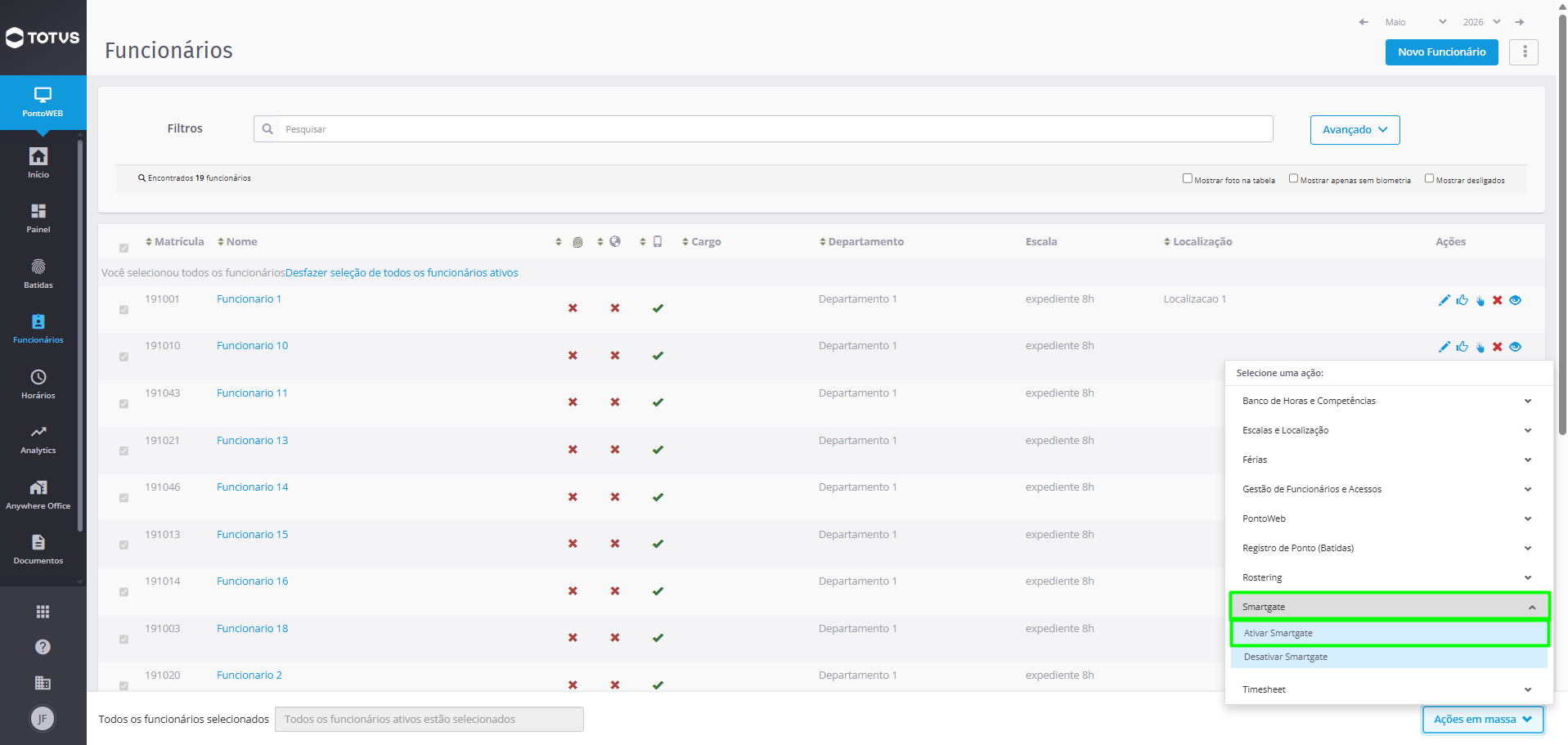Enable Mostrar foto na tabela checkbox
This screenshot has width=1568, height=745.
point(1187,178)
